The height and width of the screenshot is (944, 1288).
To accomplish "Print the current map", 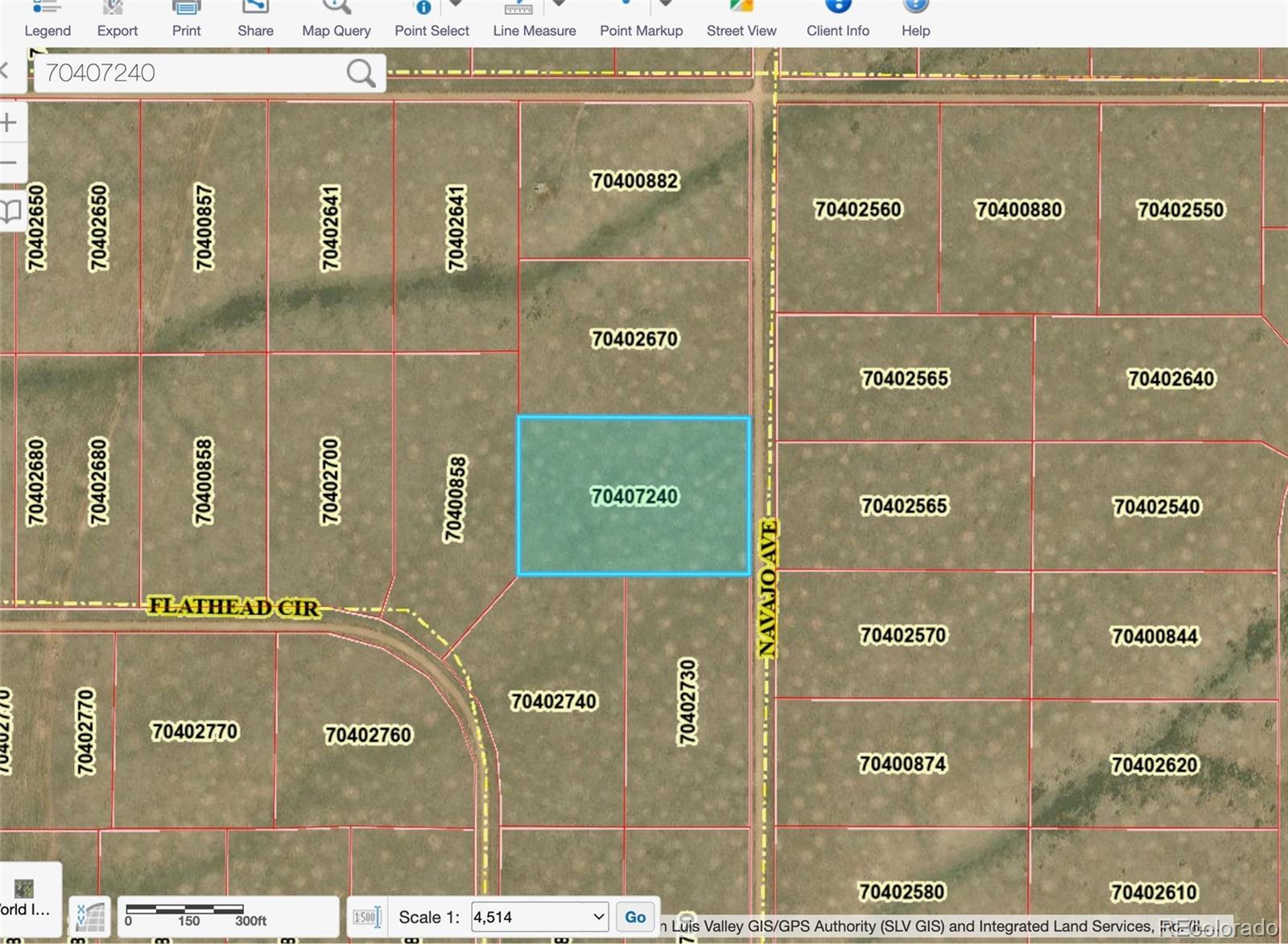I will pyautogui.click(x=186, y=20).
